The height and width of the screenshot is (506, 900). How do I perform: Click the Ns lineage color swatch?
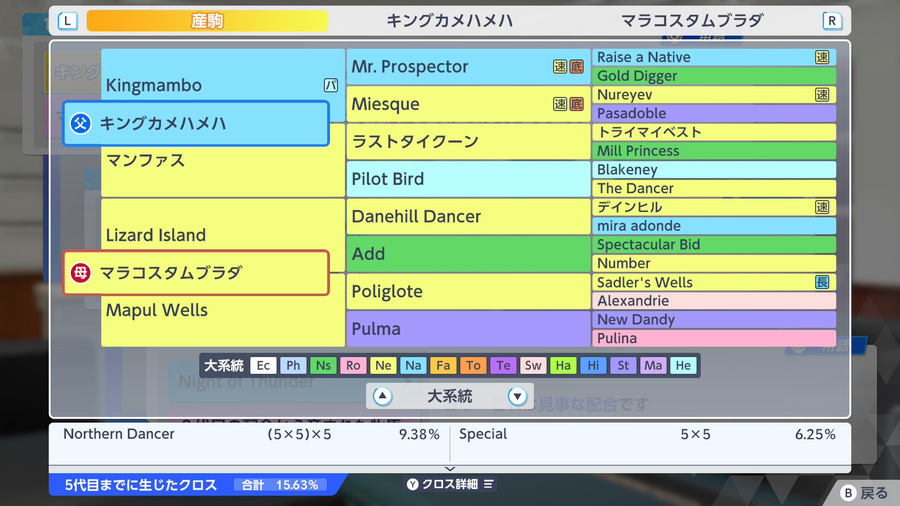(323, 365)
